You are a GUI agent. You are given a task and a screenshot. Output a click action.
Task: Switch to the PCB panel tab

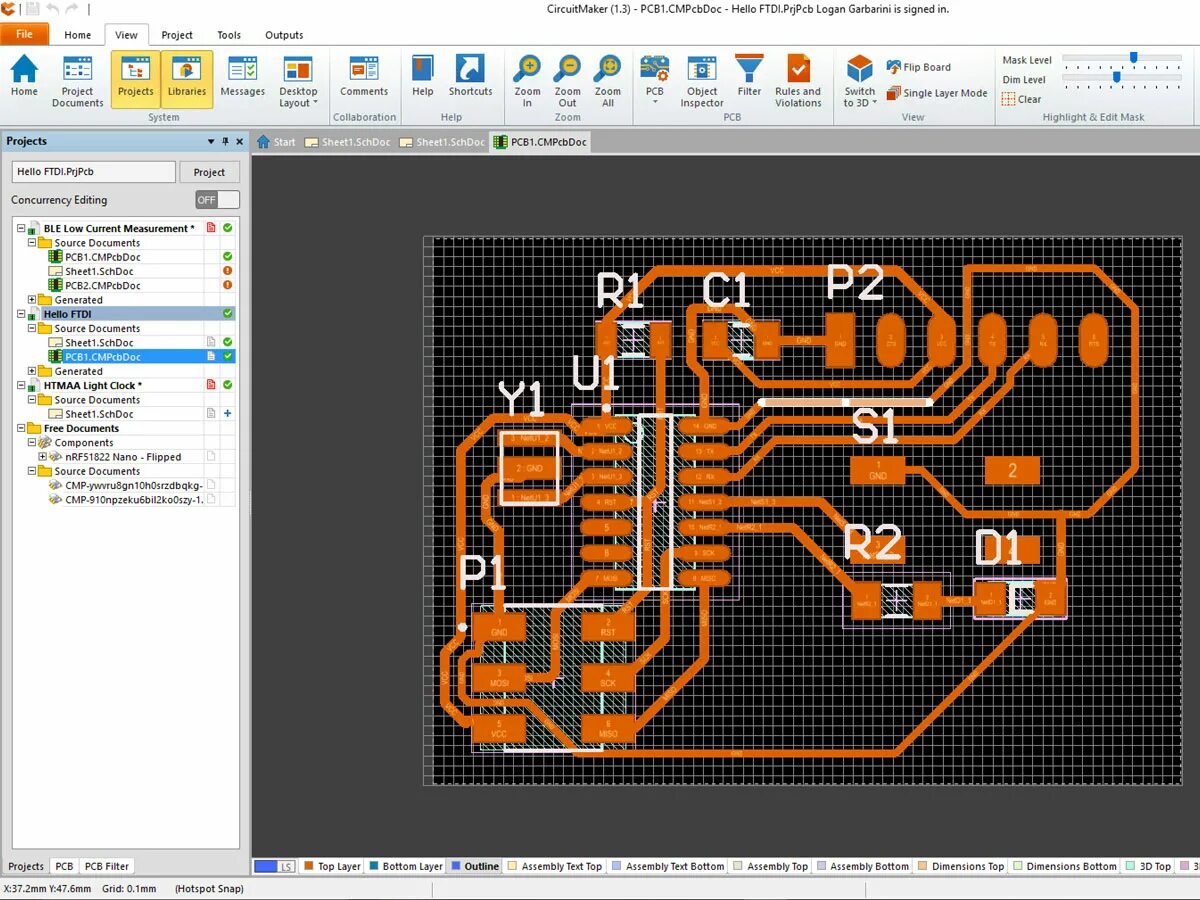(64, 866)
